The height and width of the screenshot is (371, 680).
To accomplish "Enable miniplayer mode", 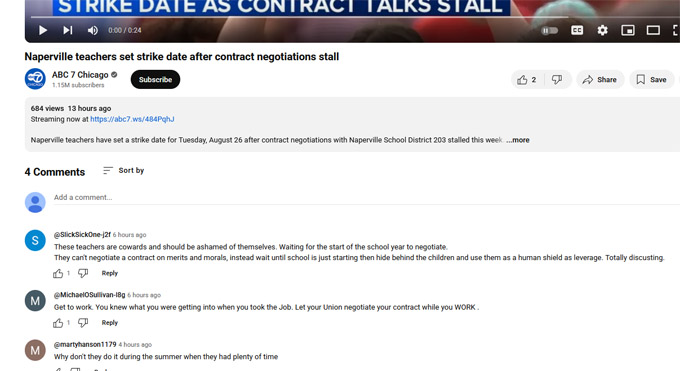I will [628, 30].
